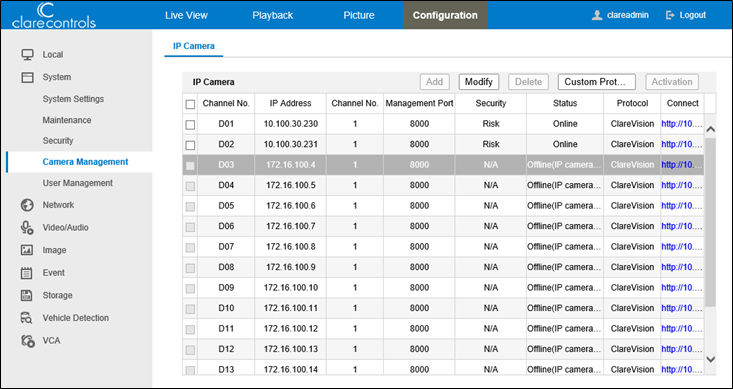Open User Management in sidebar
Screen dimensions: 733x389
click(78, 183)
